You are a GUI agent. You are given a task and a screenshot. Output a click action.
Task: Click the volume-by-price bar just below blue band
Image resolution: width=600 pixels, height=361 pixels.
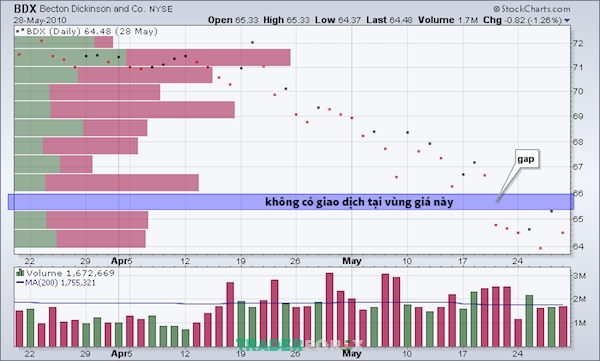pos(81,220)
